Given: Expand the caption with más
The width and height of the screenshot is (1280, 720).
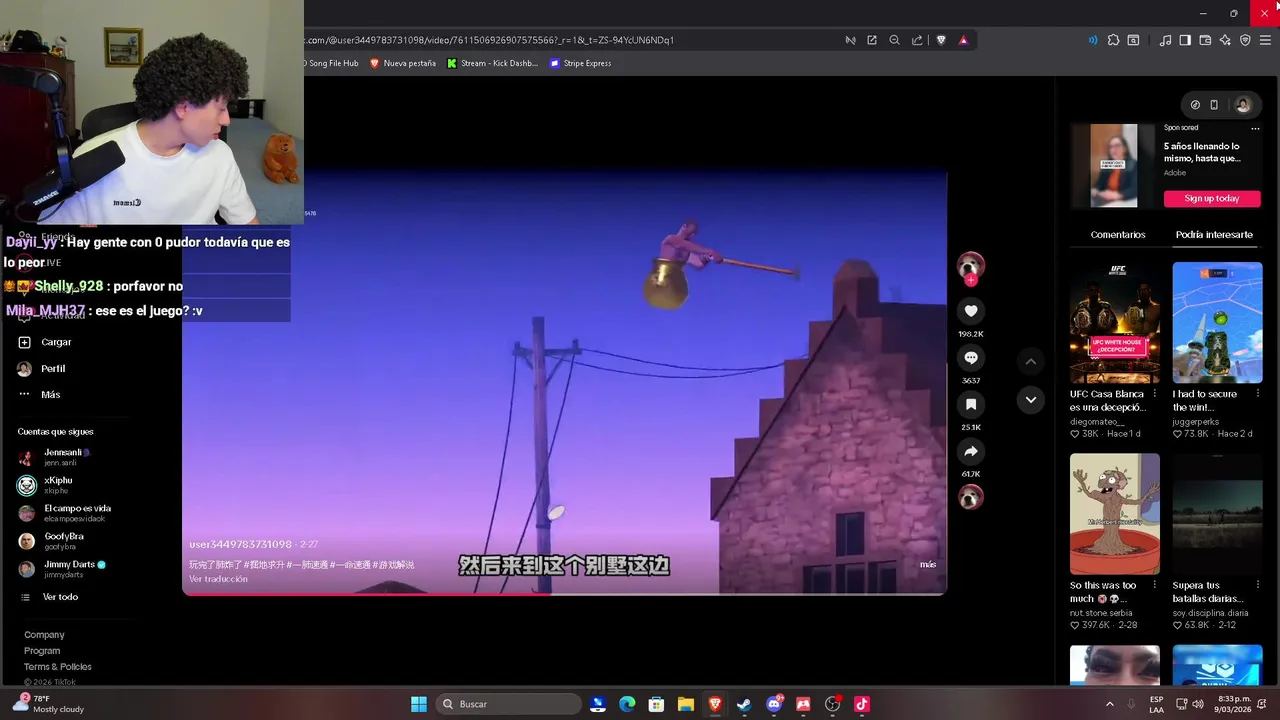Looking at the screenshot, I should click(x=928, y=565).
